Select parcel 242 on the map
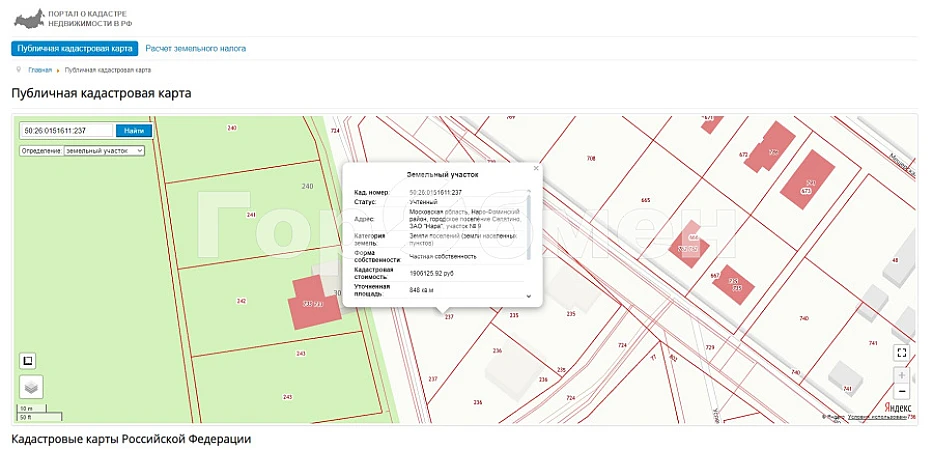Viewport: 933px width, 450px height. [x=240, y=300]
